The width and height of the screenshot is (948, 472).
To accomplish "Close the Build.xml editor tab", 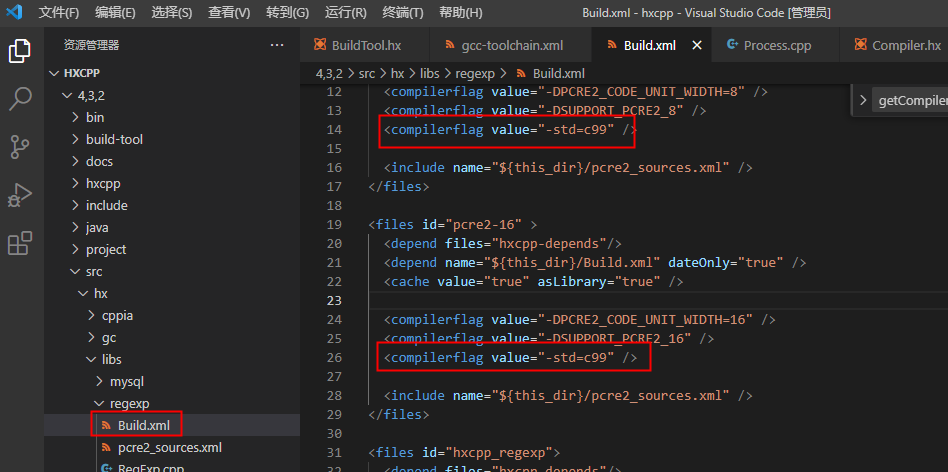I will coord(697,45).
